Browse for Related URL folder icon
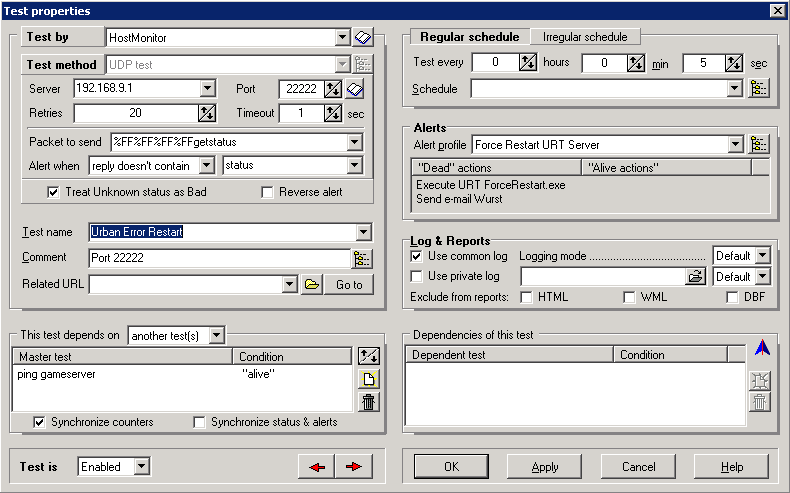Screen dimensions: 790x493 point(312,285)
